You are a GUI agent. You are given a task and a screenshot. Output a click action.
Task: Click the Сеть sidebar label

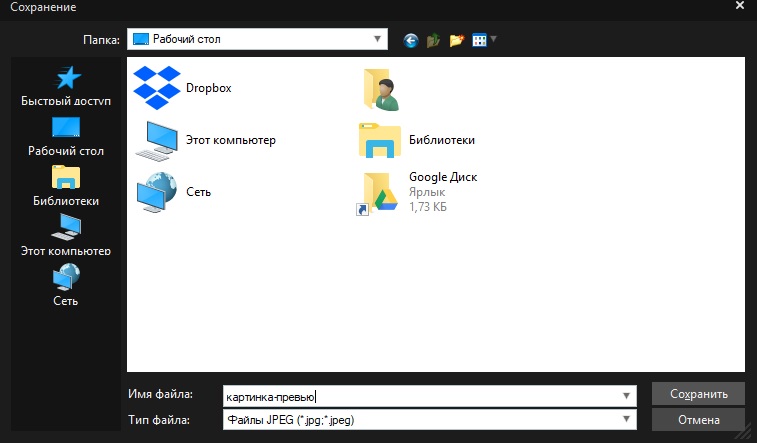pyautogui.click(x=66, y=301)
